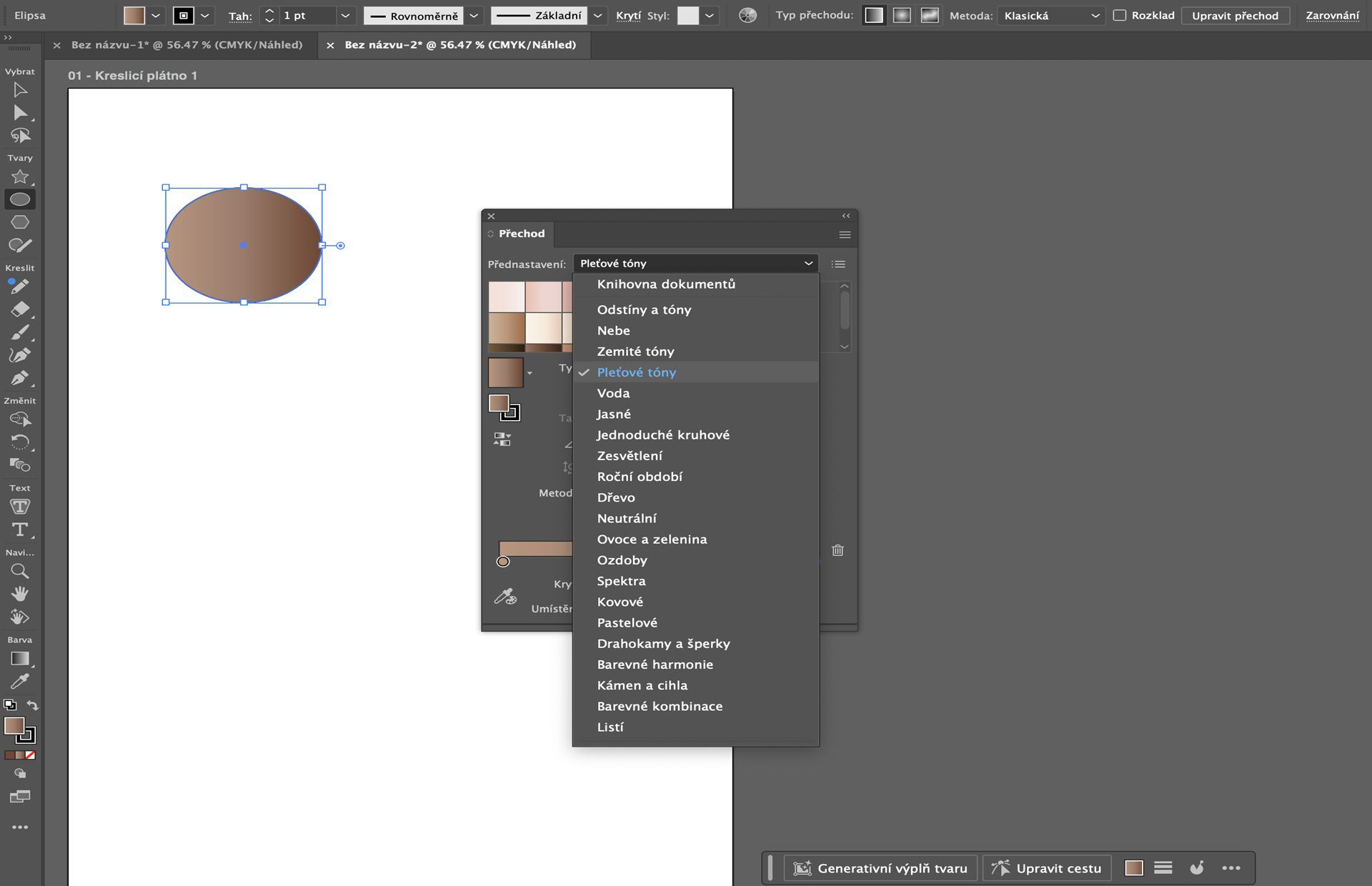
Task: Pick the Type tool
Action: tap(20, 529)
